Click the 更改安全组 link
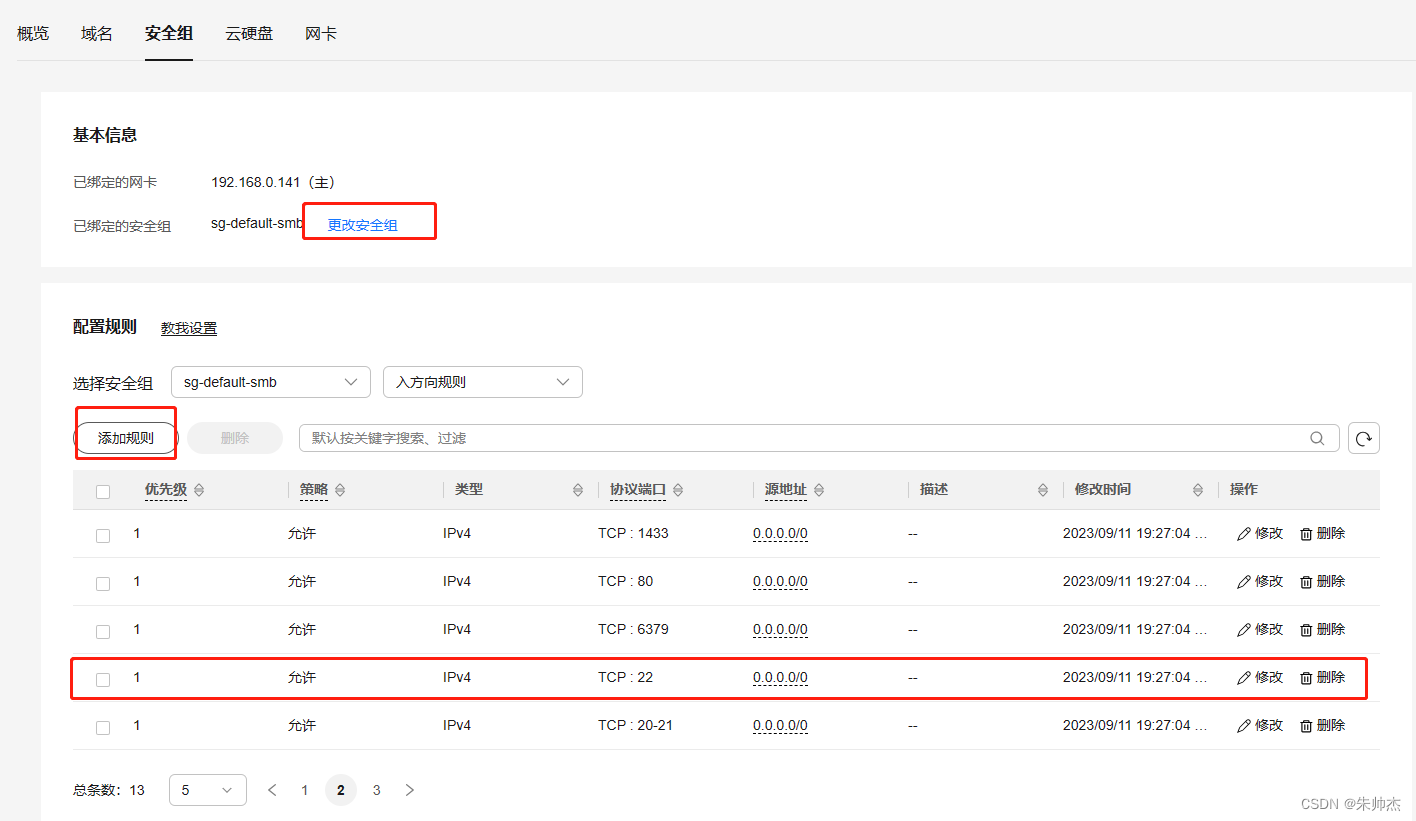Viewport: 1416px width, 821px height. pyautogui.click(x=363, y=226)
